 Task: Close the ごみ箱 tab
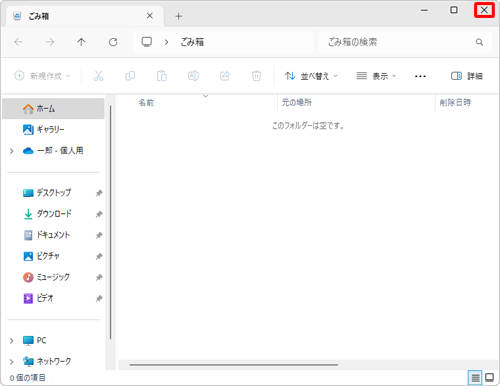coord(150,16)
